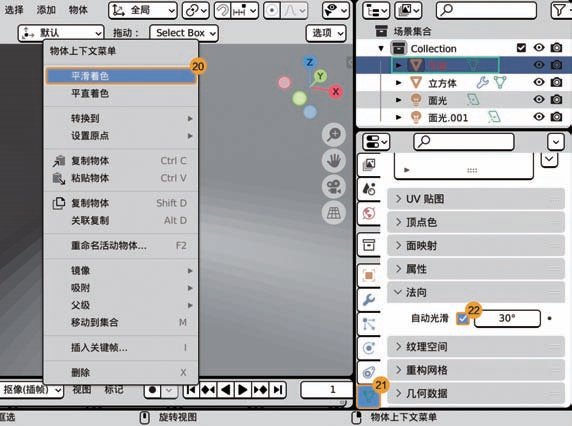Hide 立方体 with its eye icon

click(539, 82)
